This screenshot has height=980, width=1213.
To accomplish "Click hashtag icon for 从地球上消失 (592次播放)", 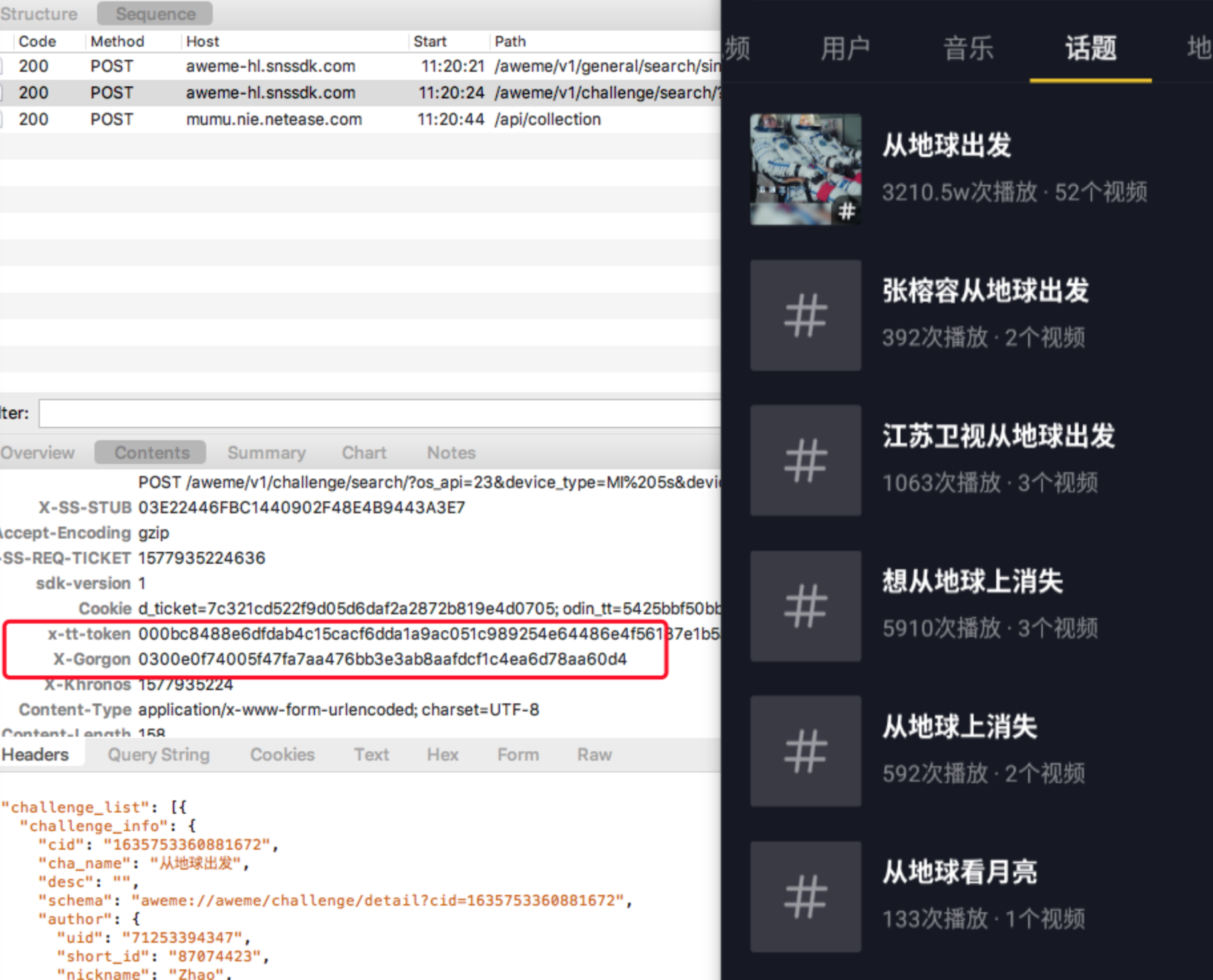I will (x=805, y=751).
